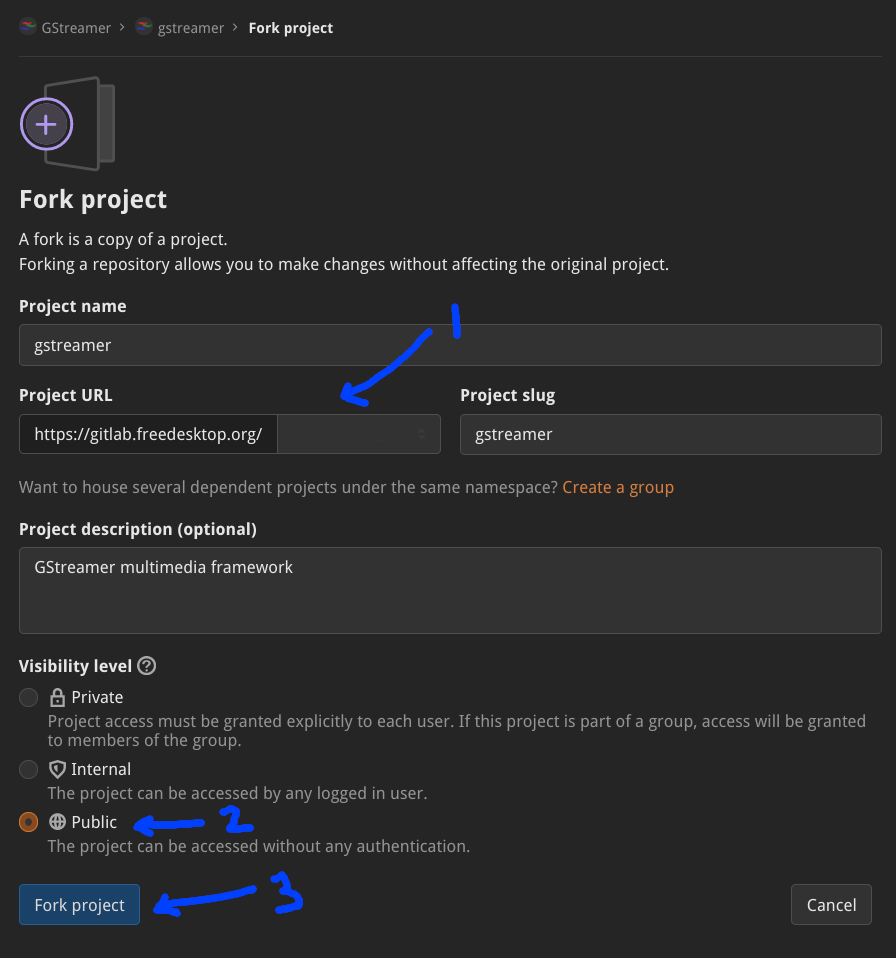Open the namespace dropdown in Project URL
The height and width of the screenshot is (958, 896).
click(358, 434)
